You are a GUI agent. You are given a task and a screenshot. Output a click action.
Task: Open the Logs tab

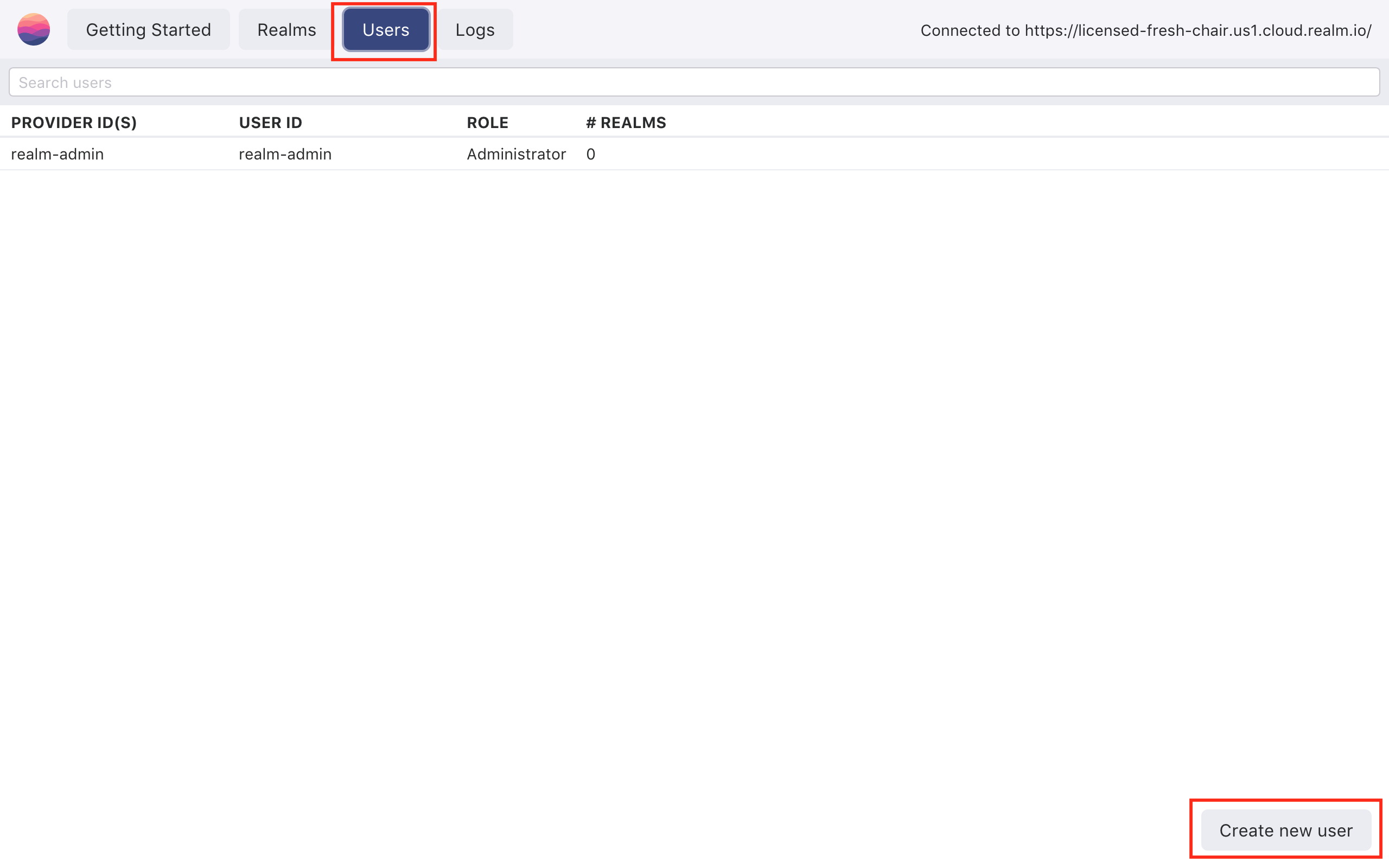point(475,29)
